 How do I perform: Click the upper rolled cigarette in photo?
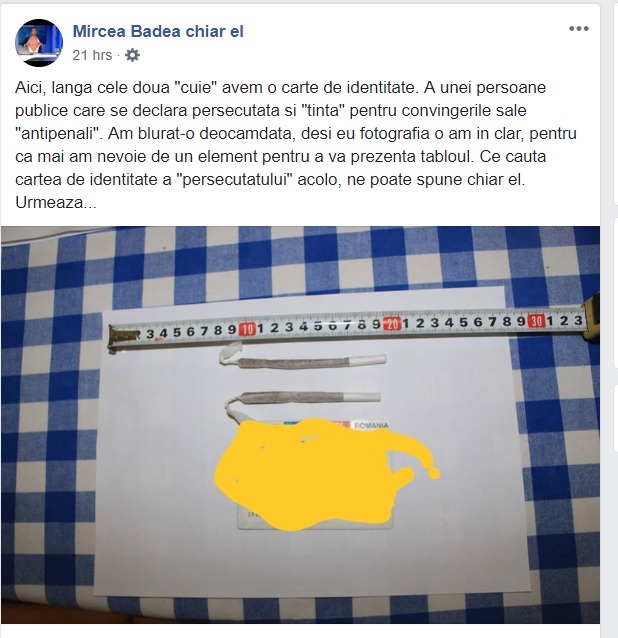tap(303, 359)
